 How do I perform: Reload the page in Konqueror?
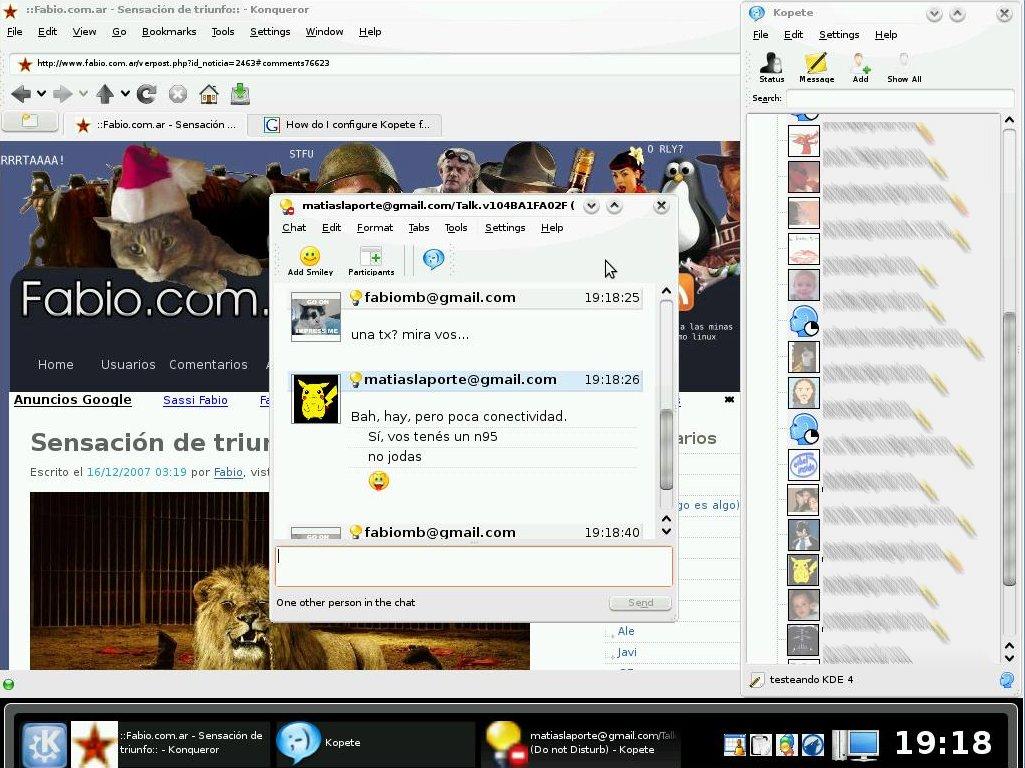(x=147, y=94)
